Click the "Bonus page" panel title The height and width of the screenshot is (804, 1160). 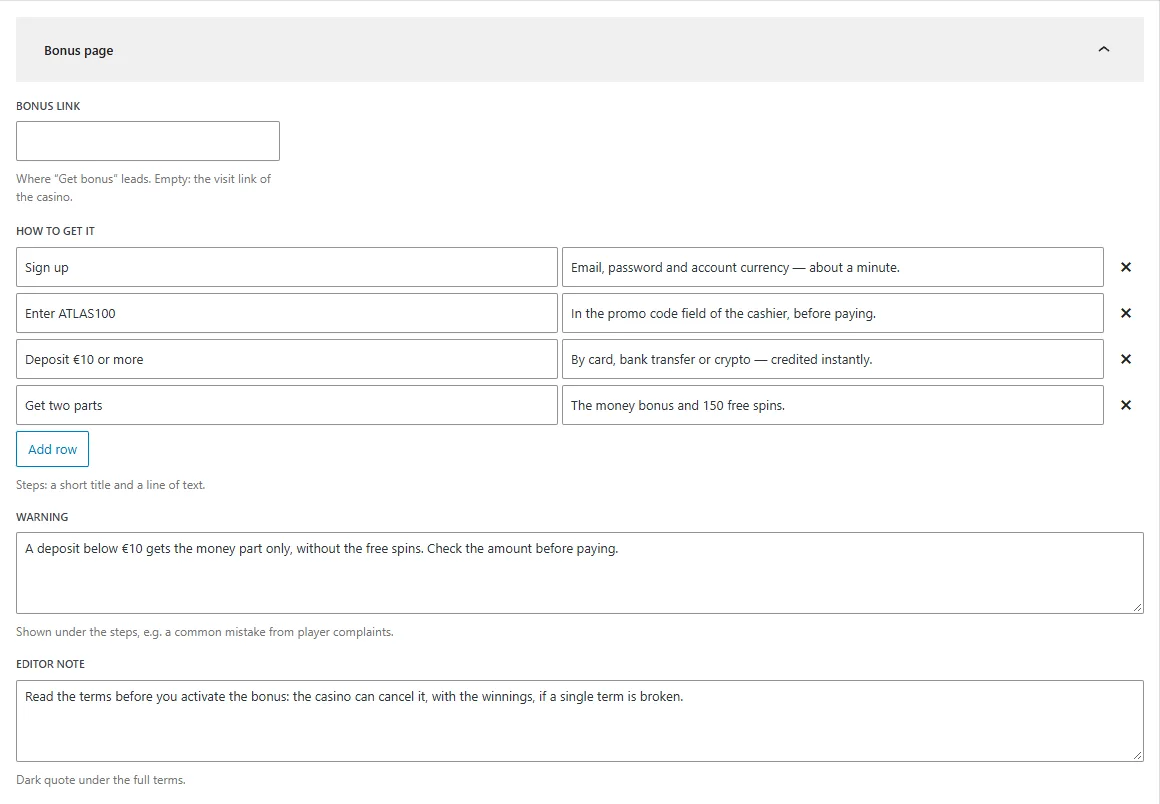pos(78,50)
